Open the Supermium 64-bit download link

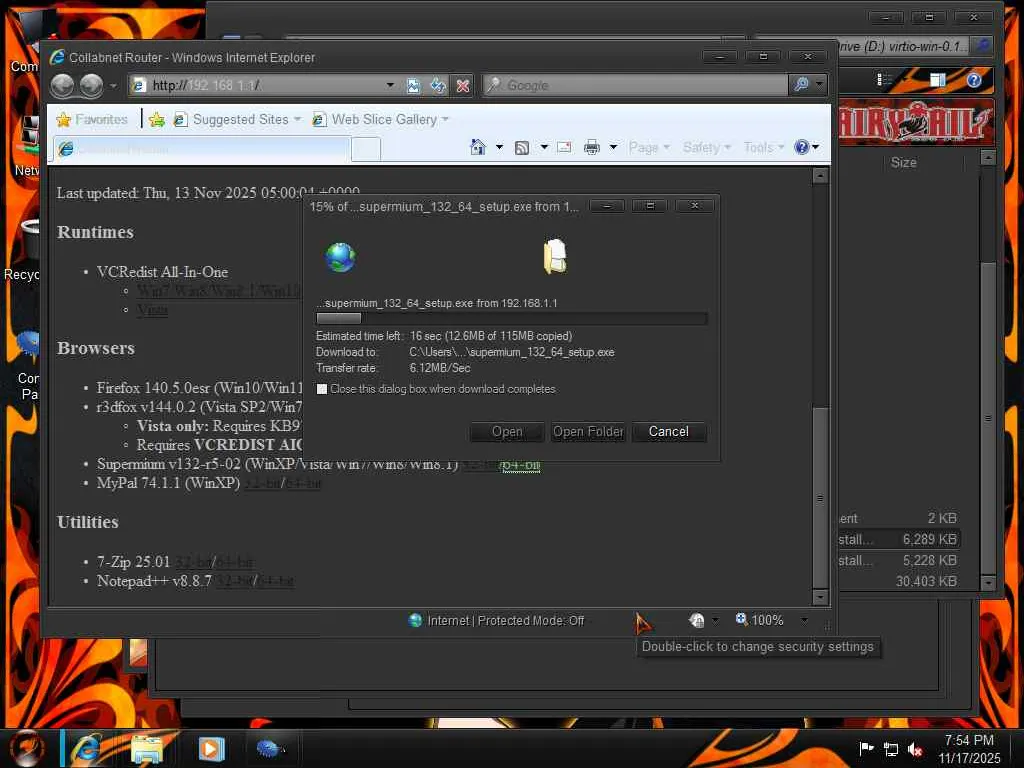520,466
